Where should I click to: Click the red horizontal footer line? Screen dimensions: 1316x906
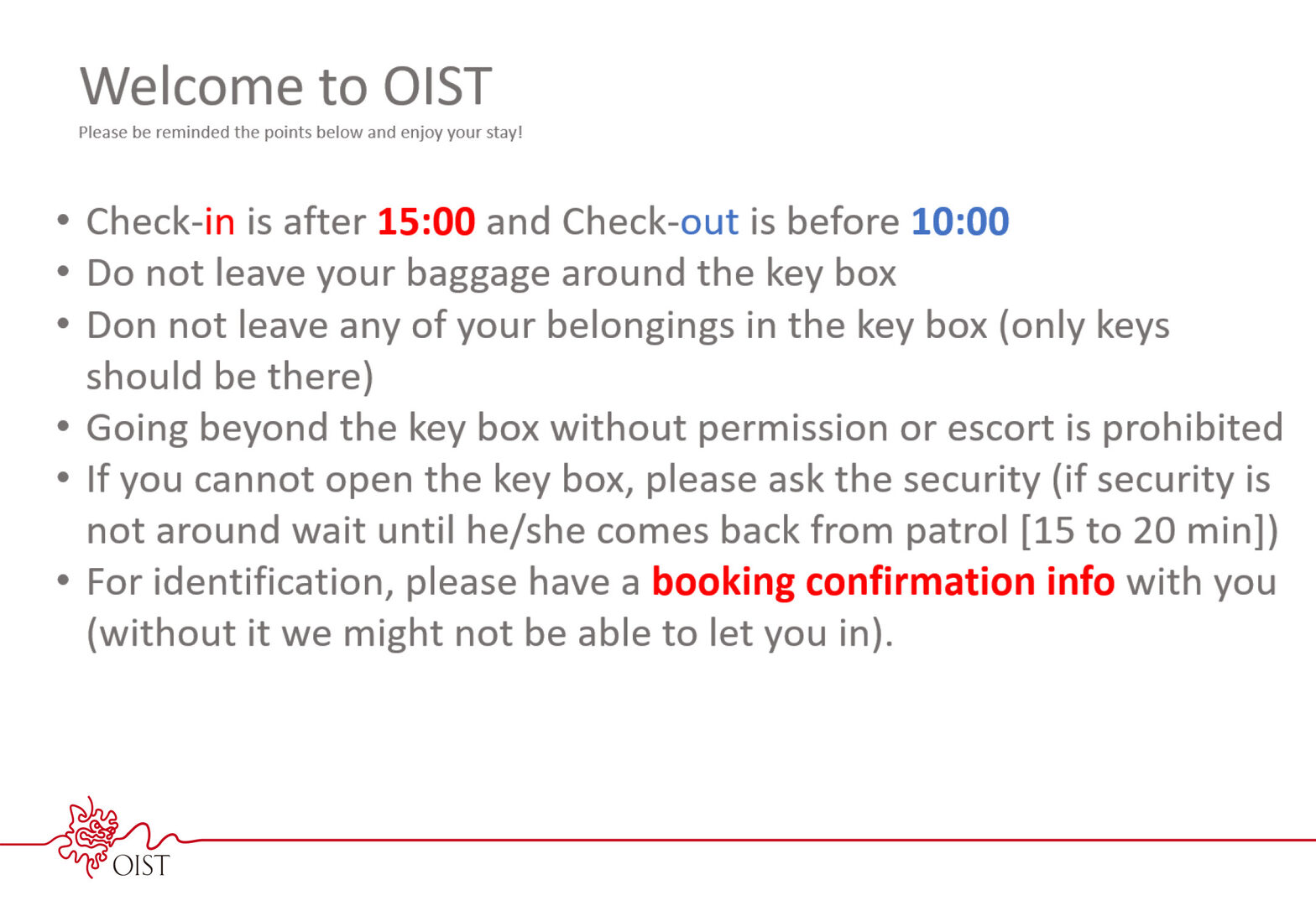pyautogui.click(x=755, y=840)
